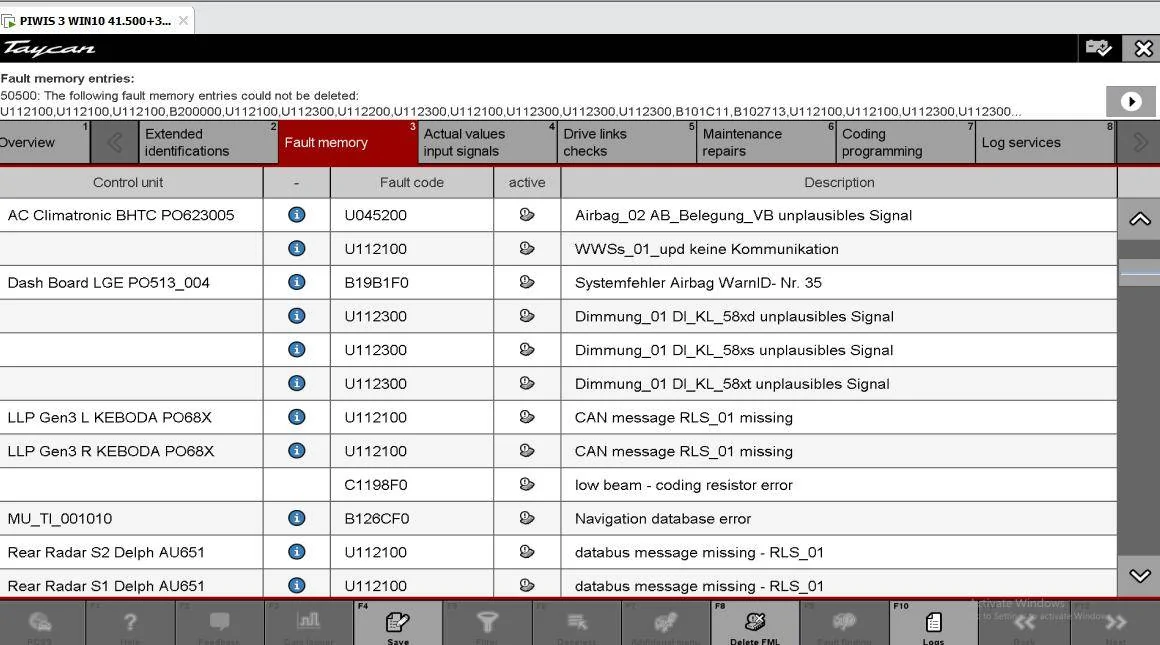Click description low beam coding resistor error
This screenshot has width=1160, height=645.
[x=684, y=484]
